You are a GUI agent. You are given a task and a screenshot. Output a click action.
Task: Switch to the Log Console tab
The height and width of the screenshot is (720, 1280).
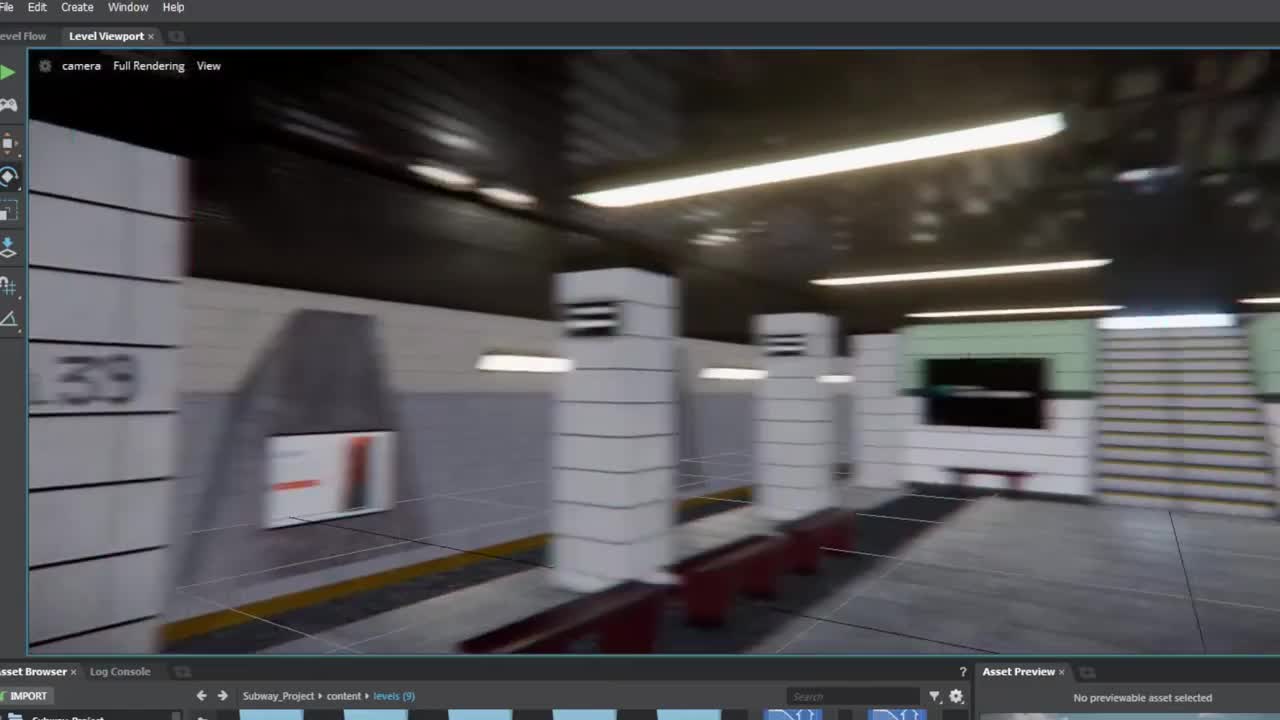click(120, 672)
